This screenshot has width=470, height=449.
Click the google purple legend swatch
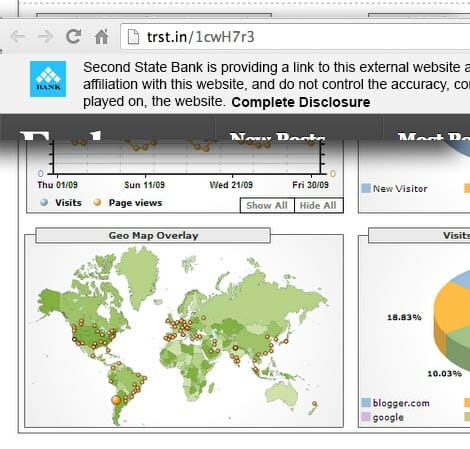366,417
